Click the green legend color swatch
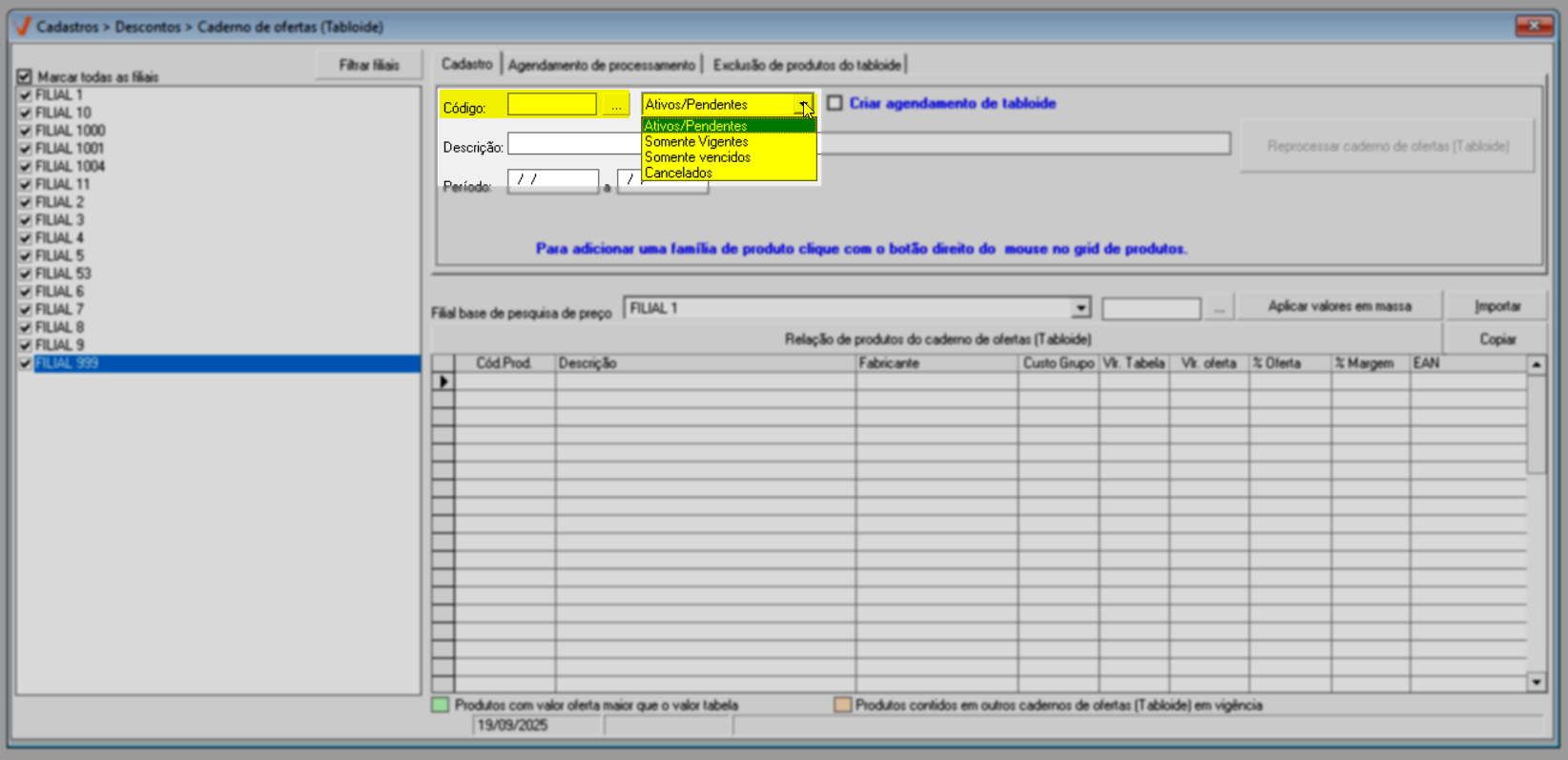Screen dimensions: 1568x760 tap(441, 706)
